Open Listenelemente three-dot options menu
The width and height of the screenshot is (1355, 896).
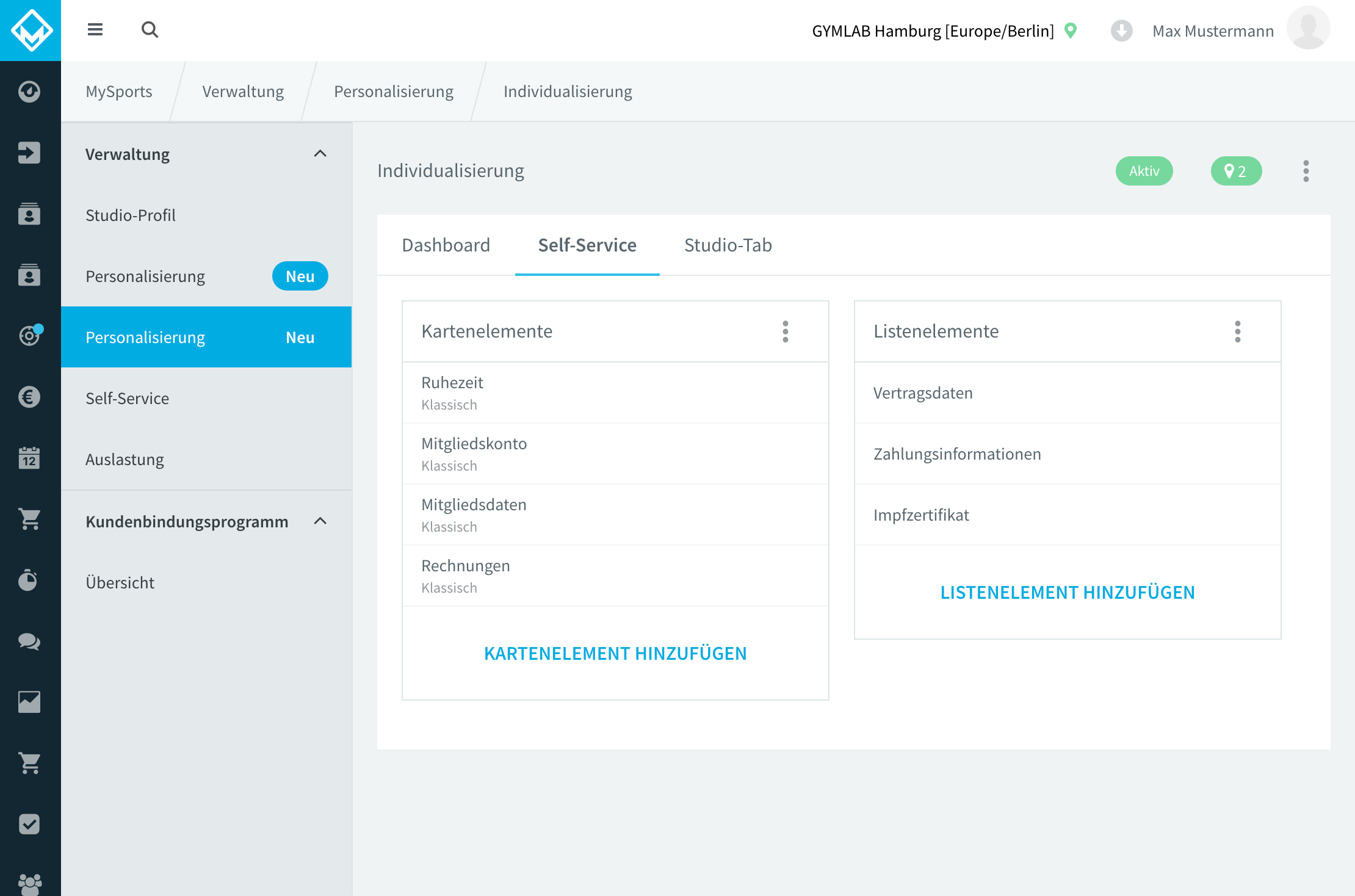click(x=1238, y=331)
